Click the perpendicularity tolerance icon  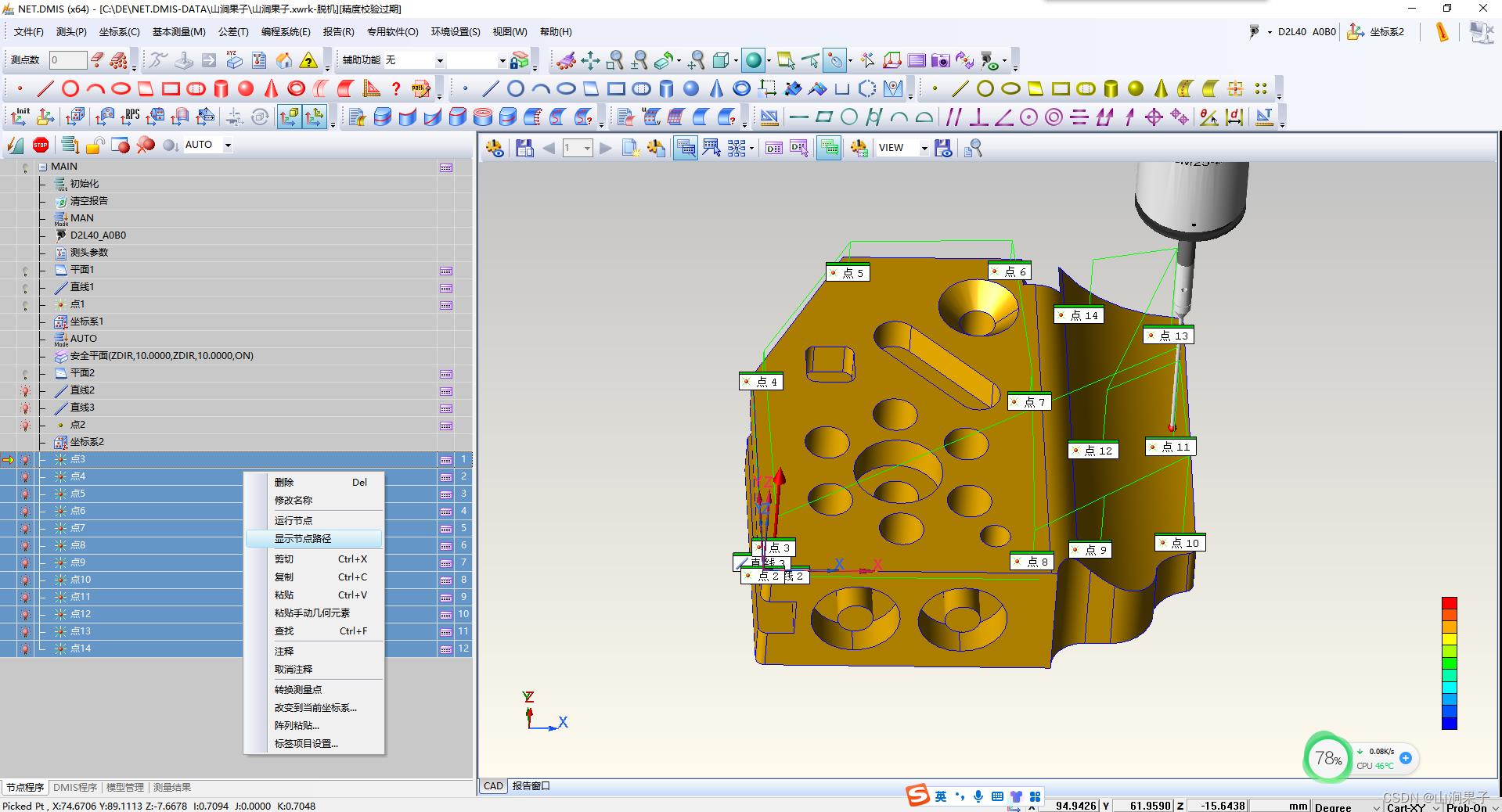(978, 117)
